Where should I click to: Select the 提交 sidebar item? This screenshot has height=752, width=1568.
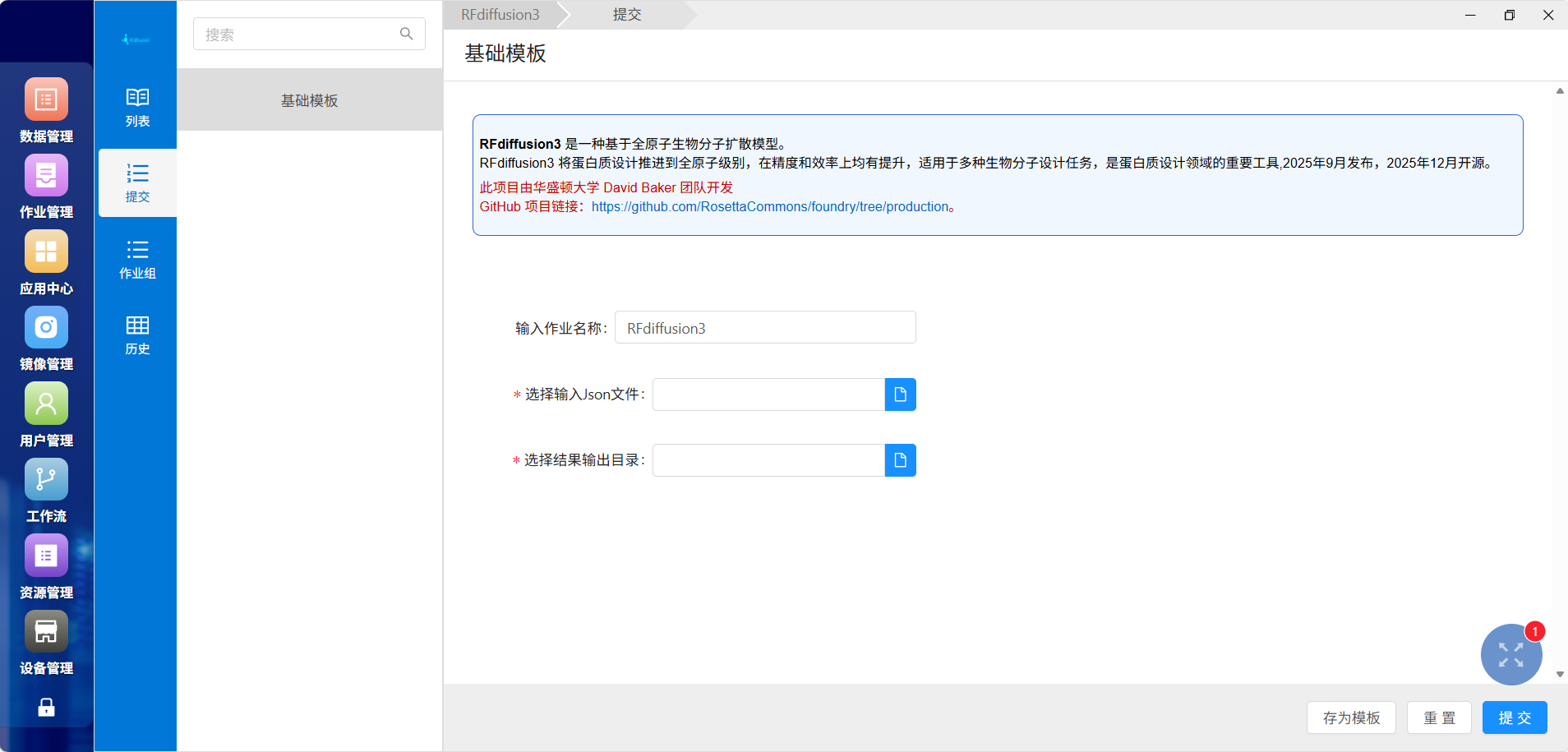pos(137,183)
